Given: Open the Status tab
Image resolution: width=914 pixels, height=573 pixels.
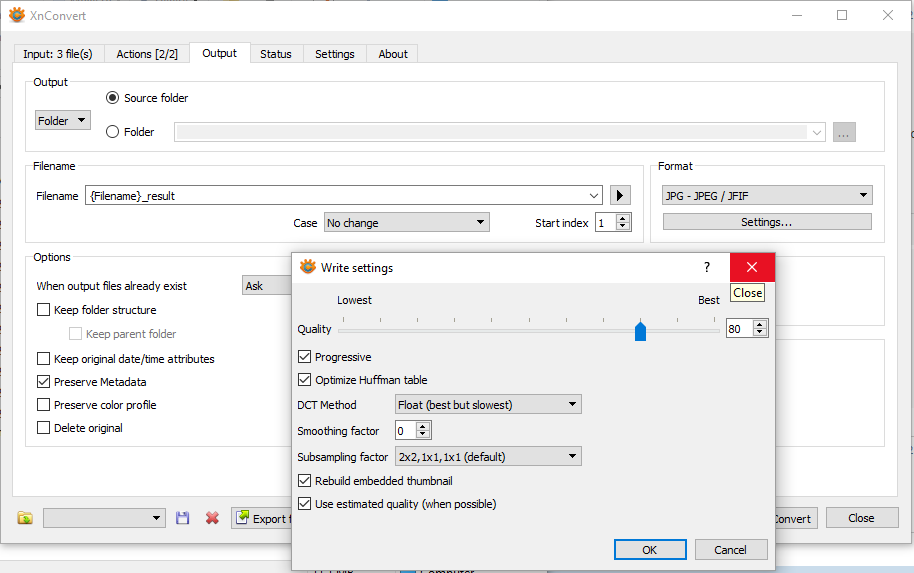Looking at the screenshot, I should coord(276,54).
